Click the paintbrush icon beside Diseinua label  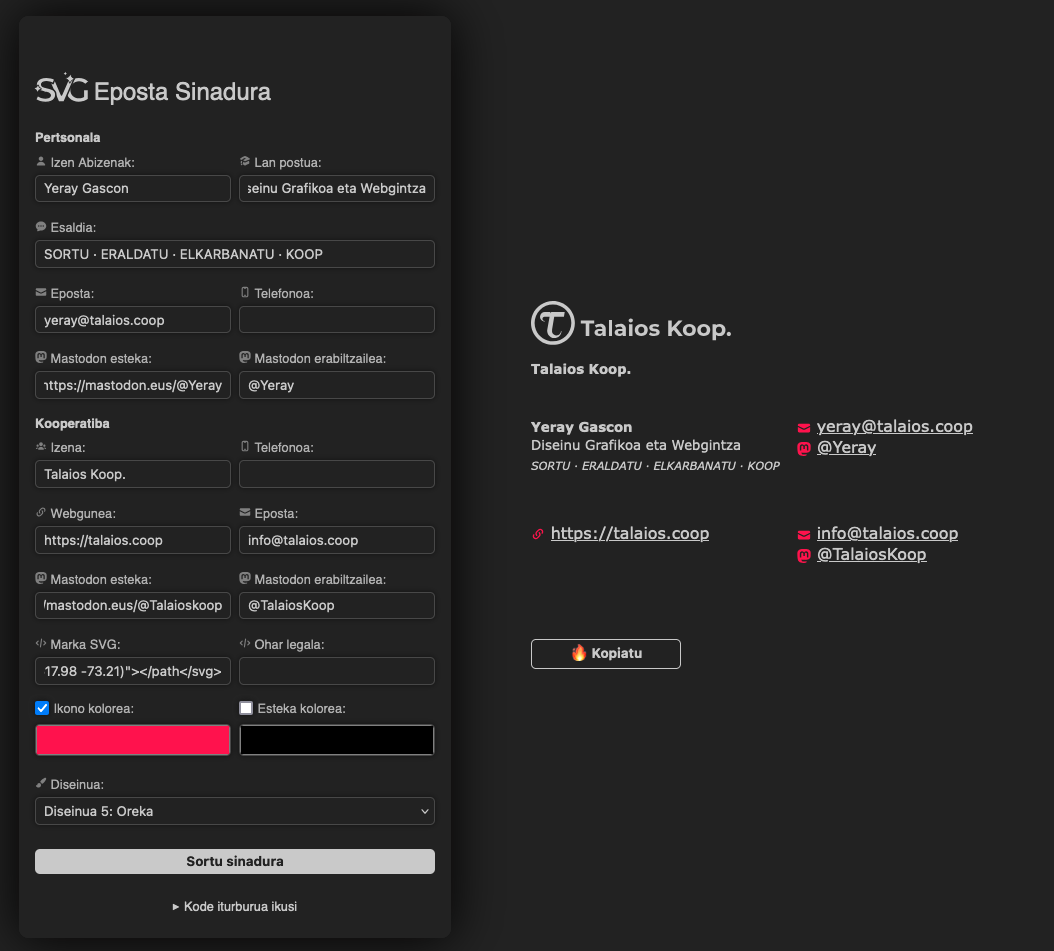(x=41, y=785)
